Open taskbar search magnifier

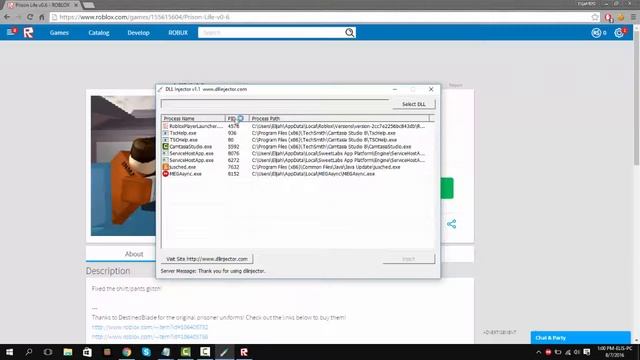29,352
